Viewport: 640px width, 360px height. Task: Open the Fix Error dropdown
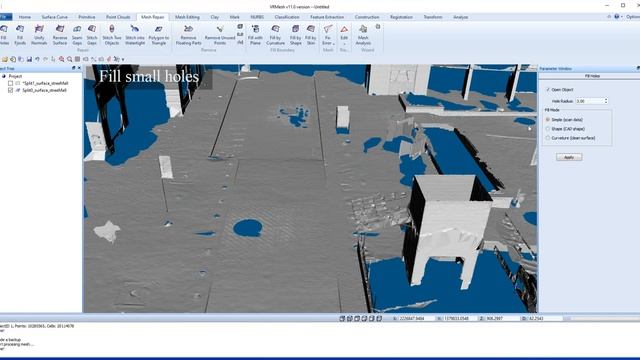[328, 35]
